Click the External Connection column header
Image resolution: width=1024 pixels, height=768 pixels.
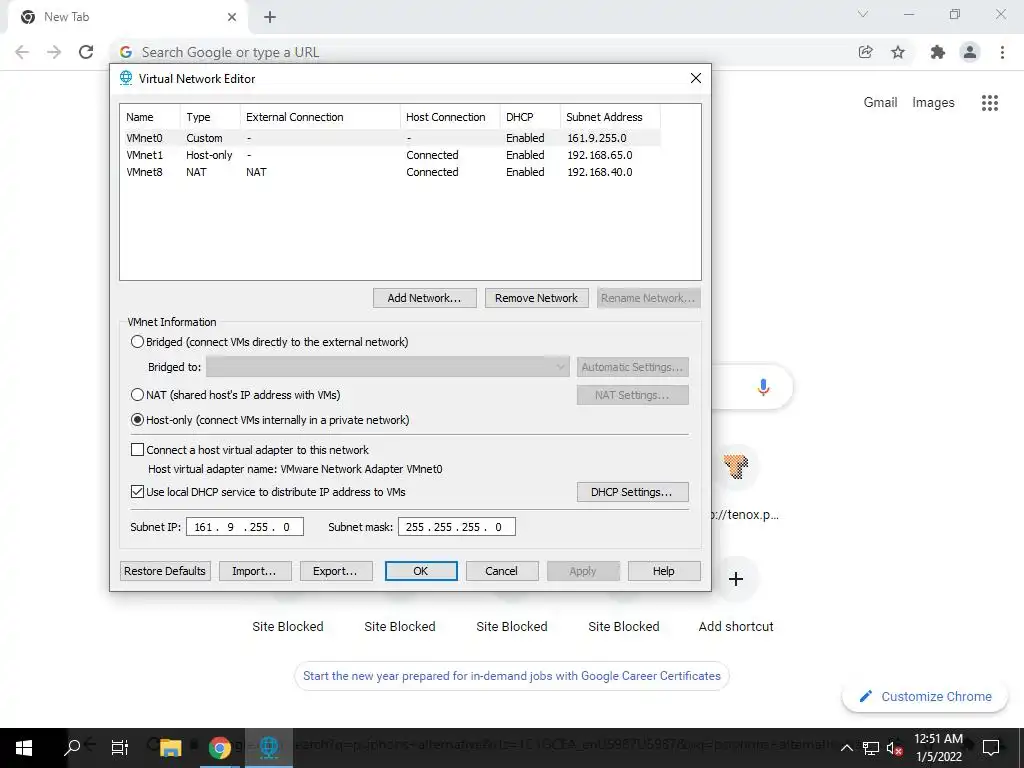[x=320, y=117]
